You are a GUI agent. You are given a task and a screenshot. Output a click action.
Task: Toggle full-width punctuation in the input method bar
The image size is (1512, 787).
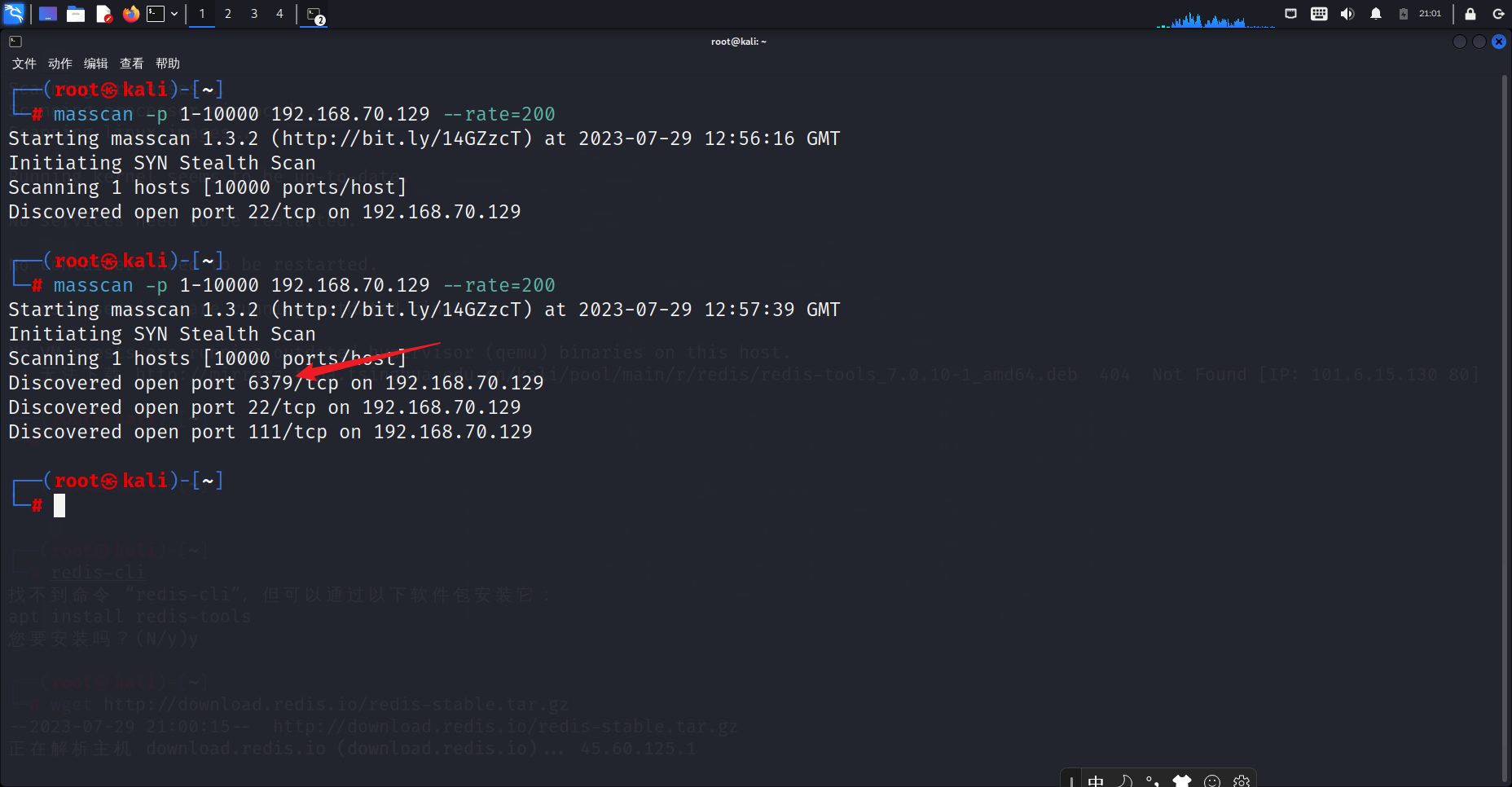click(x=1154, y=780)
